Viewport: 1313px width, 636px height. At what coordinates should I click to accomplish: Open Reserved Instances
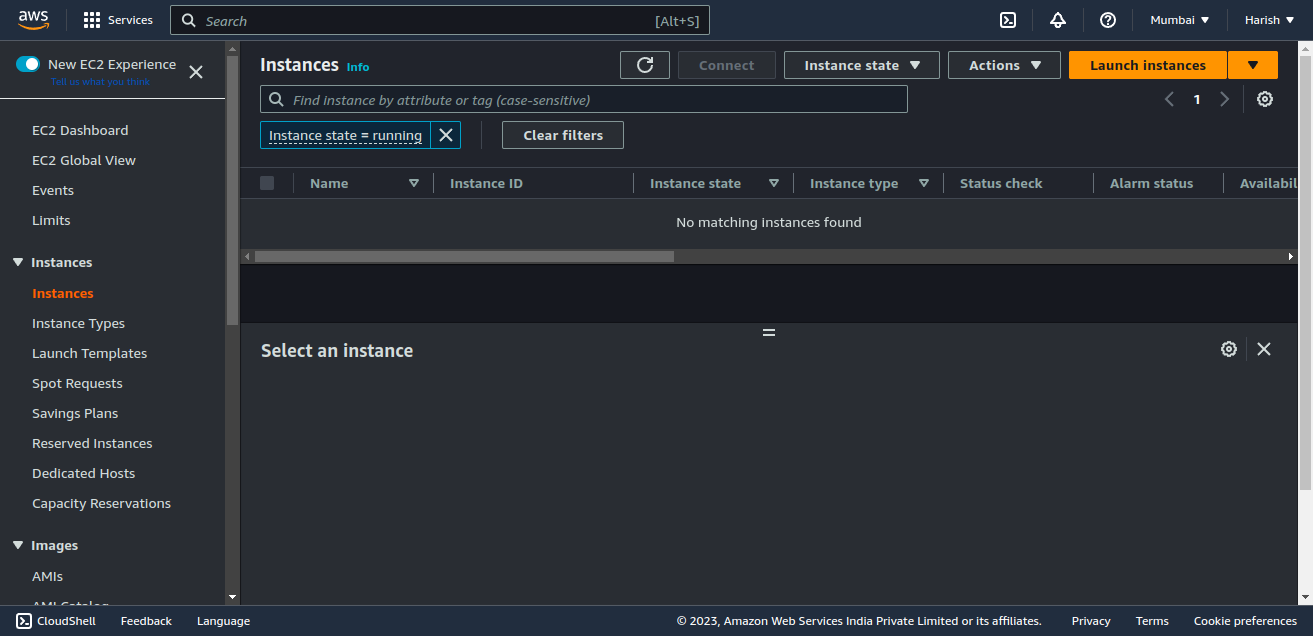pos(92,443)
